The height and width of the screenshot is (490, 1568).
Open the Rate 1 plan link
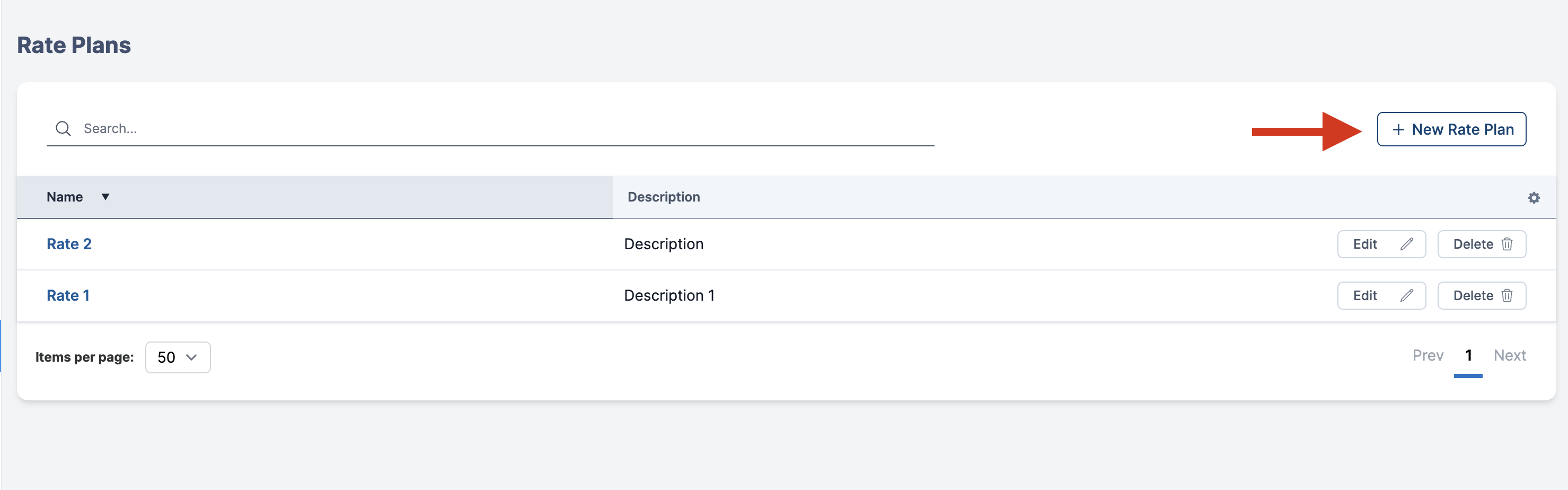coord(68,295)
